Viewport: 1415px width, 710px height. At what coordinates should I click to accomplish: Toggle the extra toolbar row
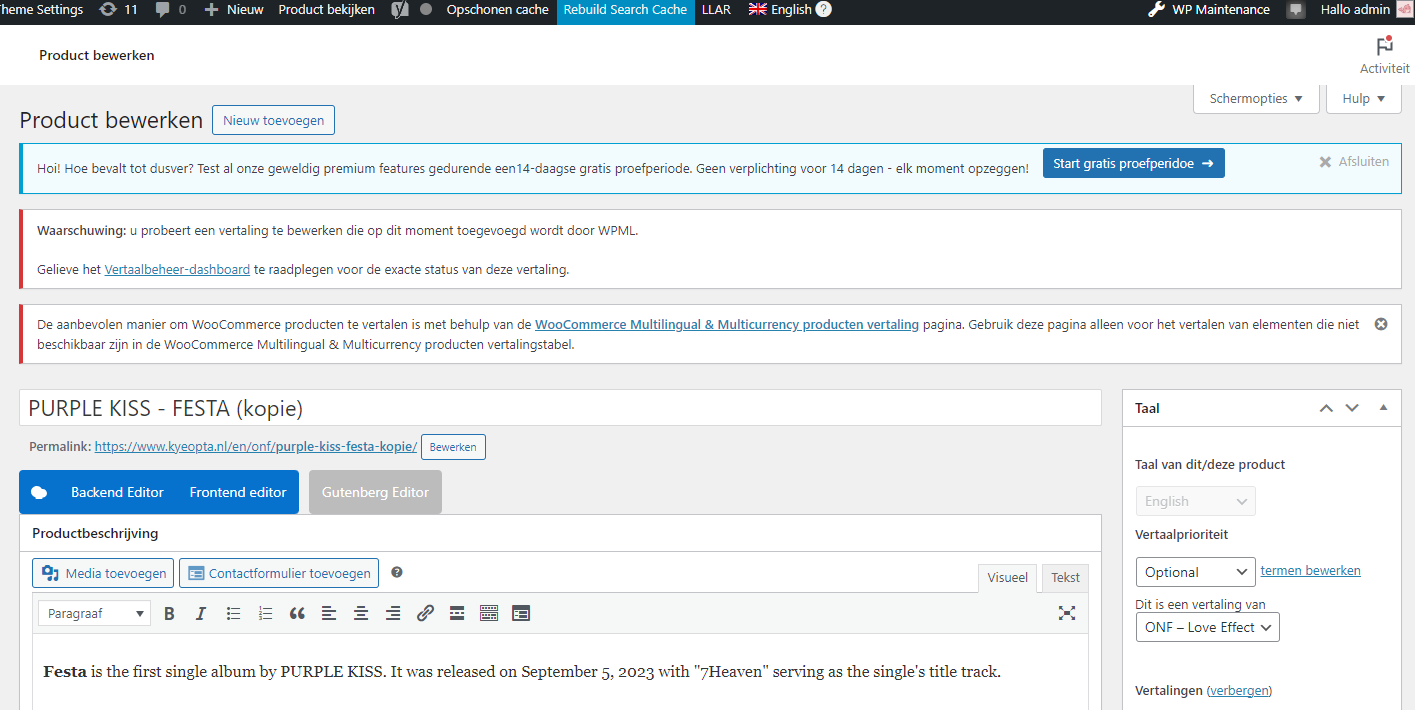coord(489,613)
